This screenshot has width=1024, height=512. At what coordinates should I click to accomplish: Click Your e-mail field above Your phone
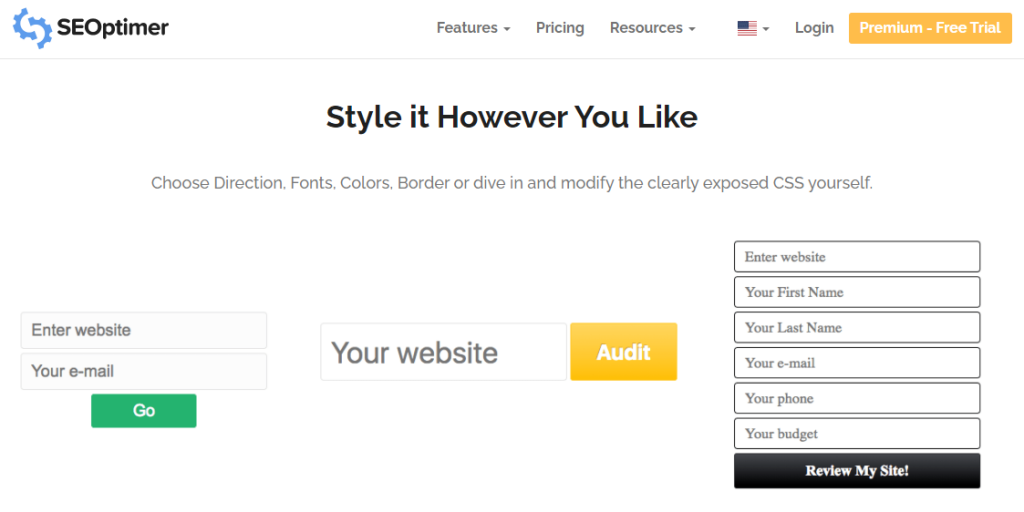(857, 363)
